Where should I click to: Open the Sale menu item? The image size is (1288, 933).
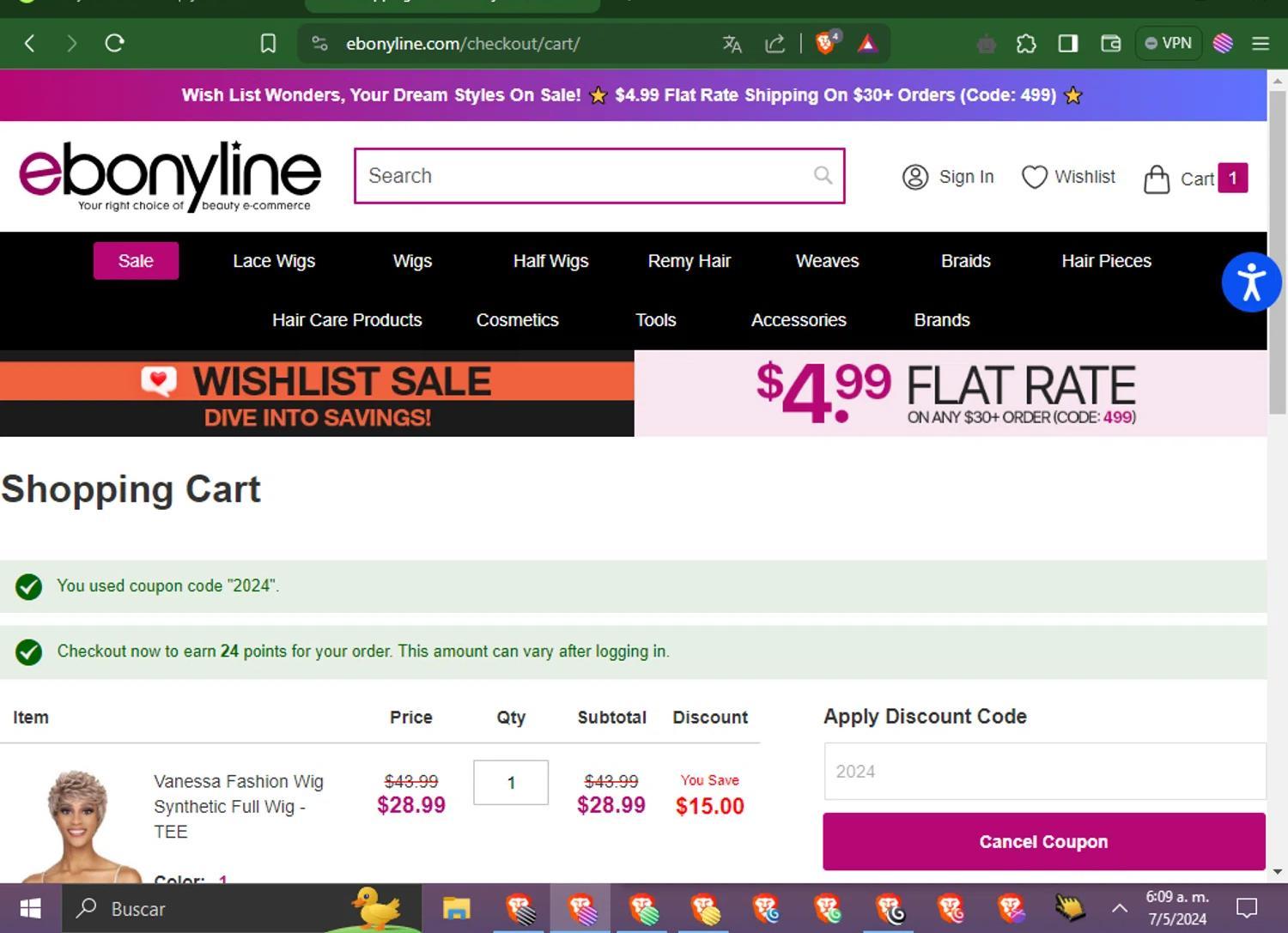point(136,261)
